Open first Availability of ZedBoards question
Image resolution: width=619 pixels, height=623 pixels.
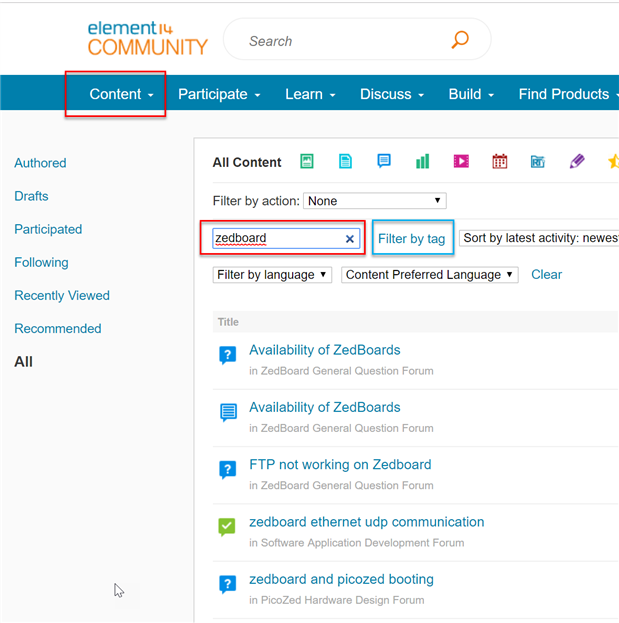[x=325, y=350]
